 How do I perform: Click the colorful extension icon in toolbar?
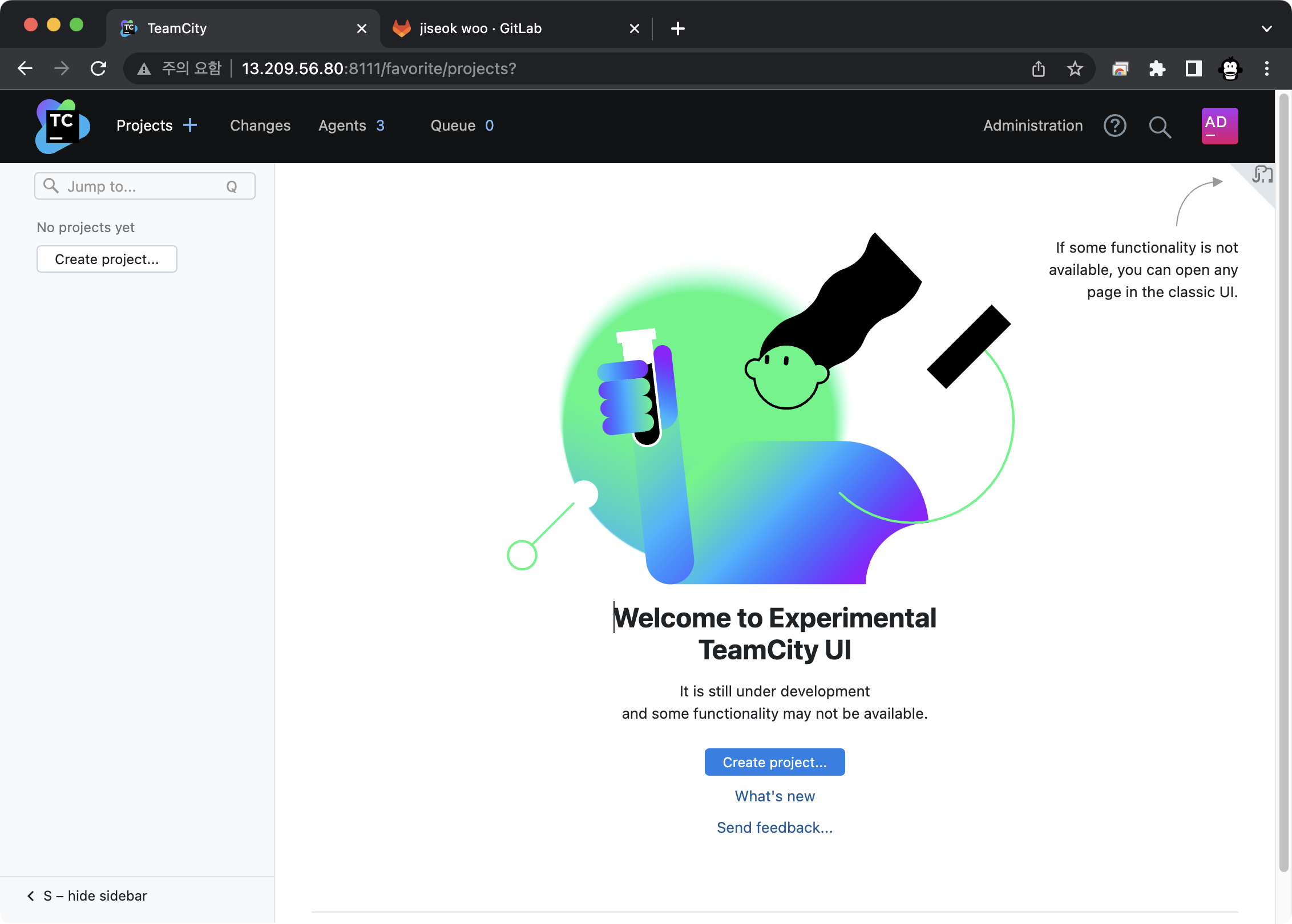1120,68
